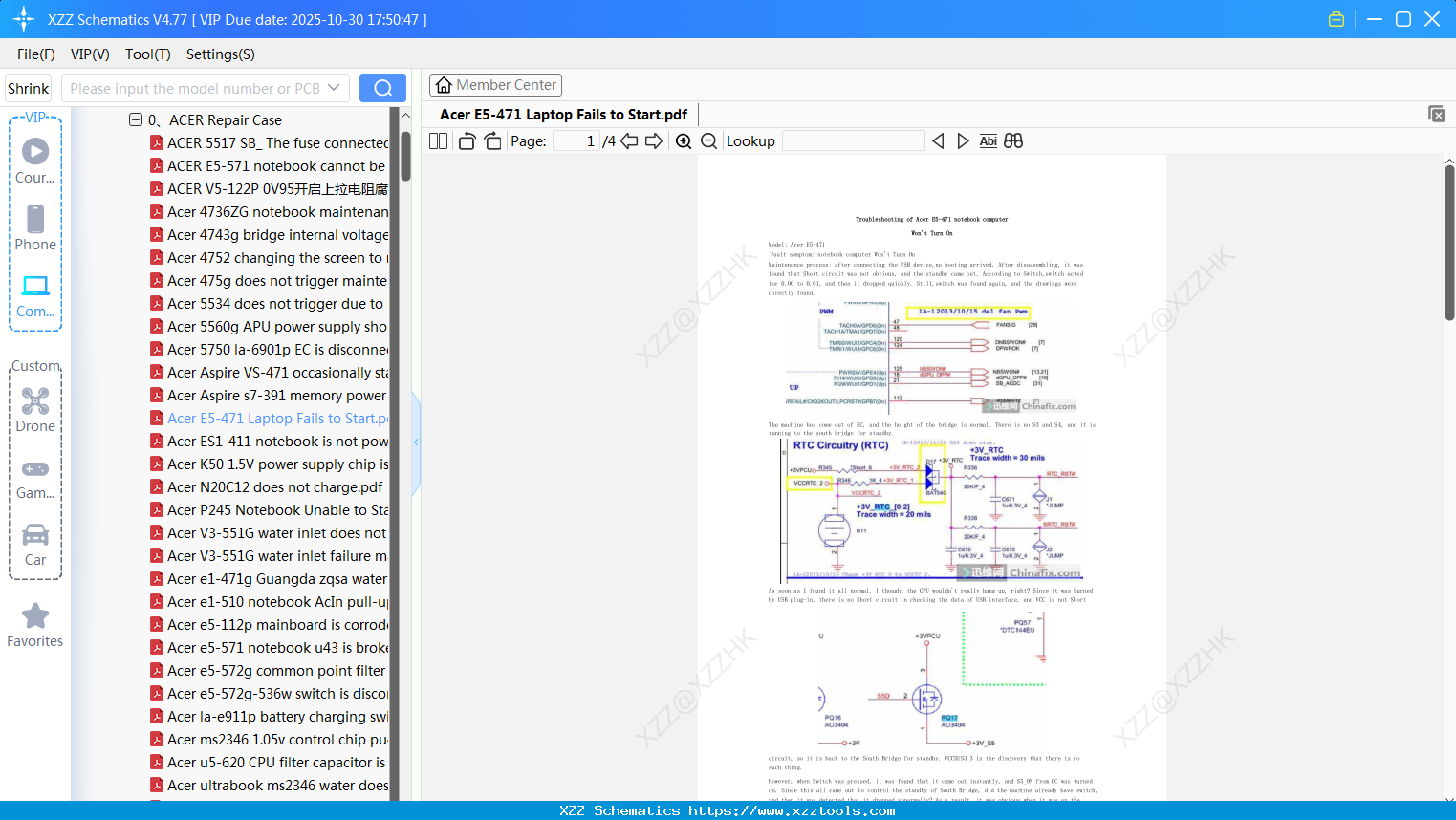Screen dimensions: 1456x820
Task: Go to the previous PDF page
Action: point(629,141)
